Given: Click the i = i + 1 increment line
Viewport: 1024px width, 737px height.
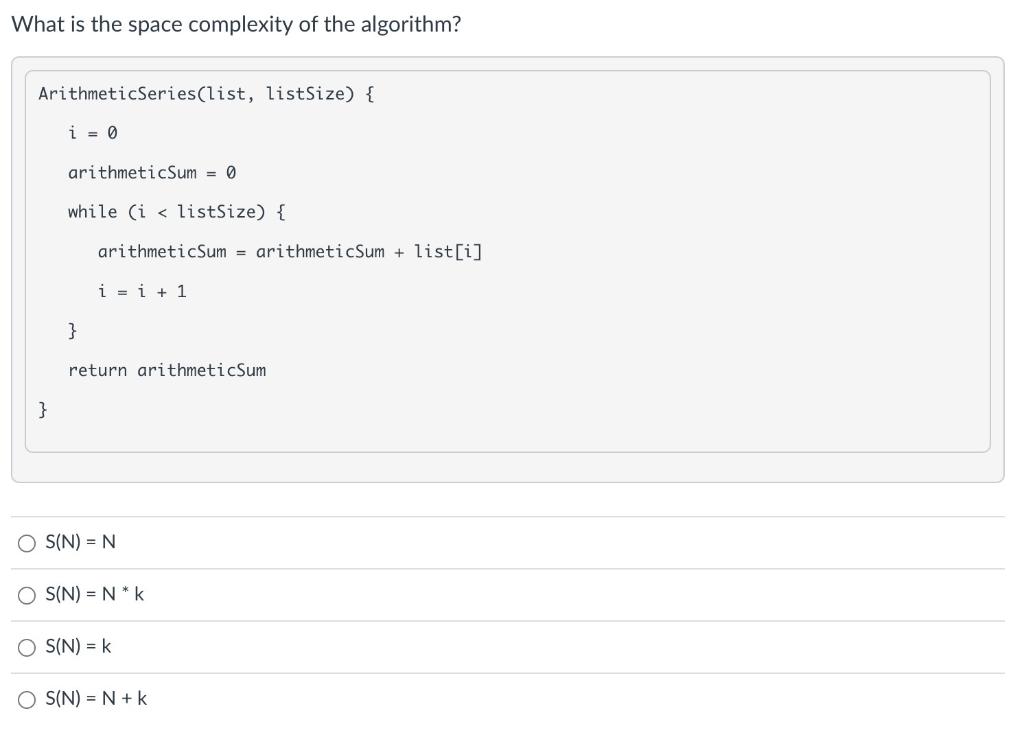Looking at the screenshot, I should [x=142, y=291].
